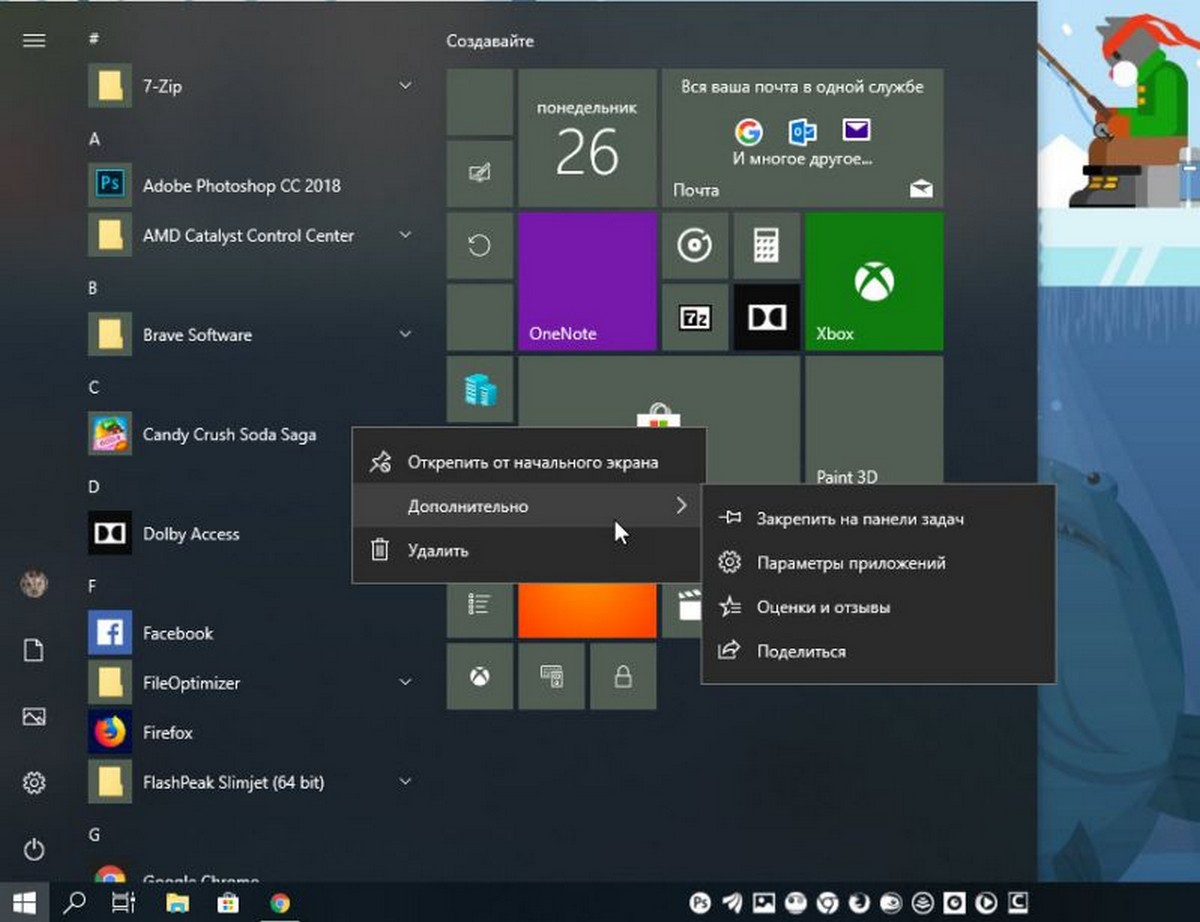Open the green Xbox tile
The image size is (1200, 922).
tap(874, 281)
